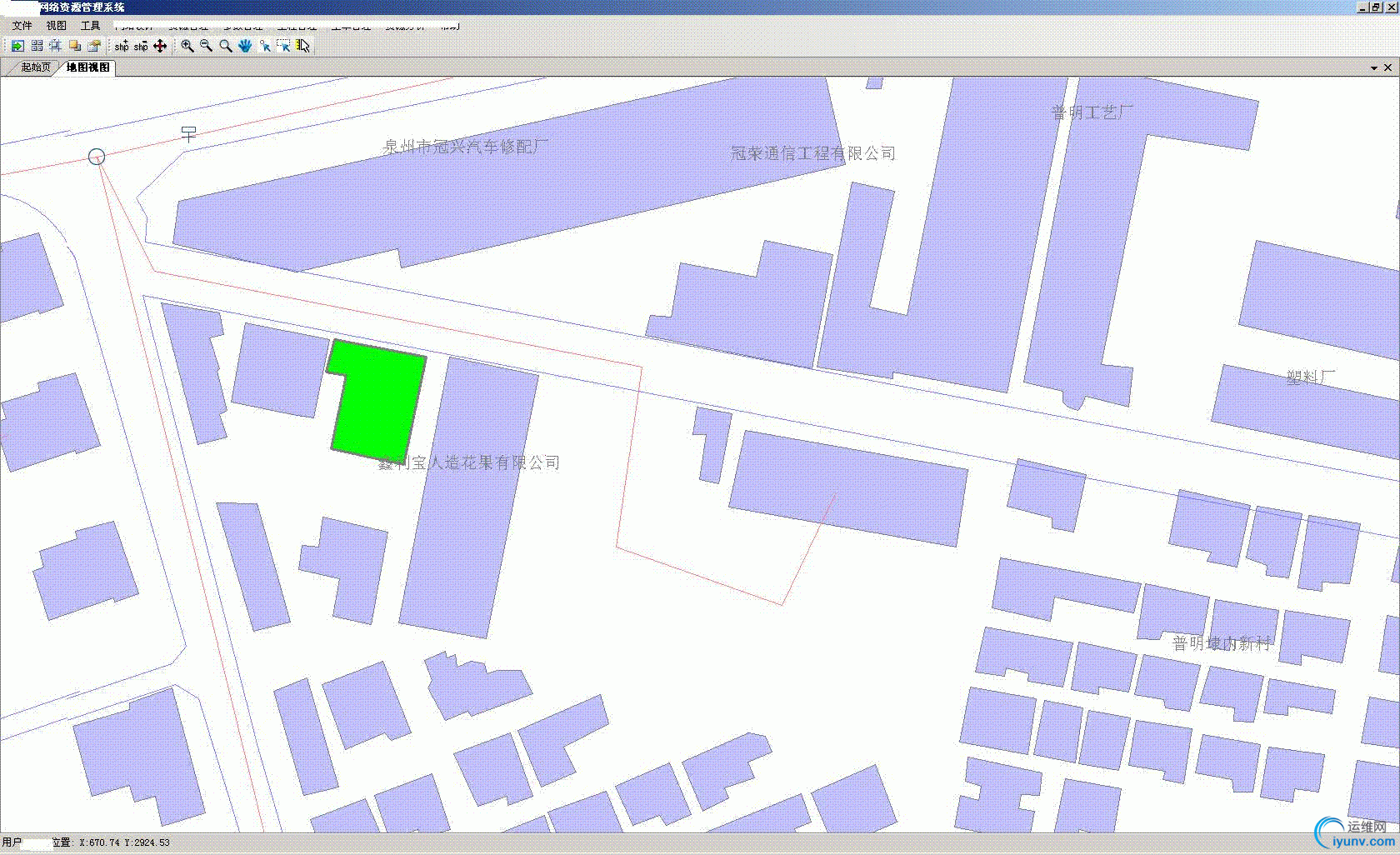Open the 视图 menu
This screenshot has width=1400, height=855.
click(56, 26)
